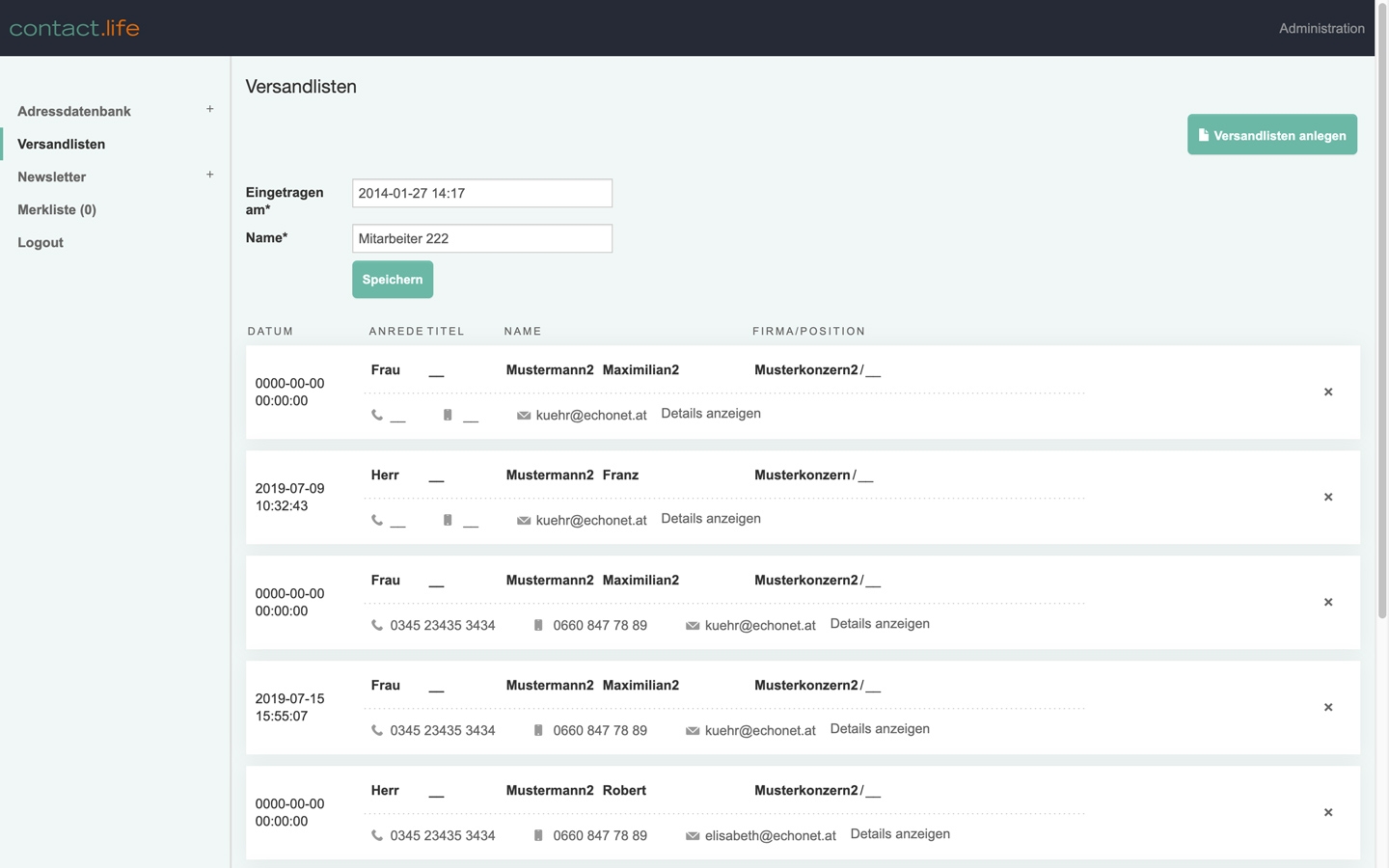Open Versandlisten in sidebar

tap(62, 145)
